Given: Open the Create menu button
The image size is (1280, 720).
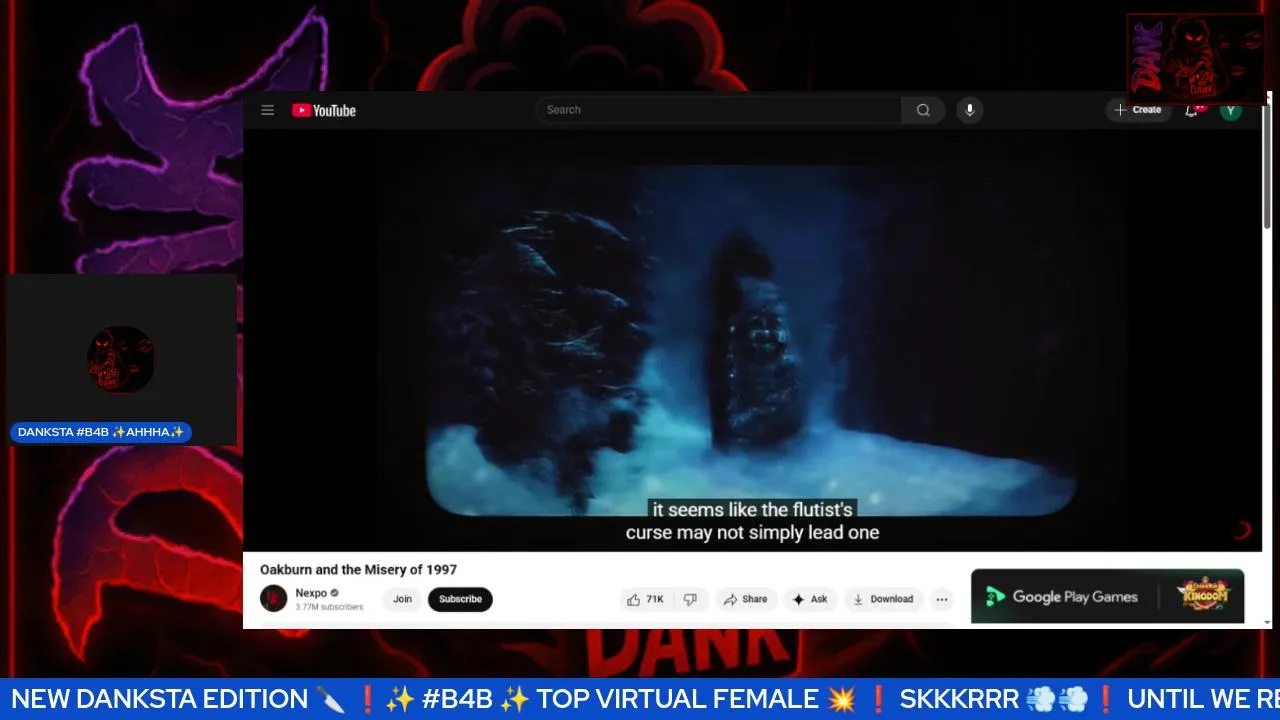Looking at the screenshot, I should tap(1138, 110).
